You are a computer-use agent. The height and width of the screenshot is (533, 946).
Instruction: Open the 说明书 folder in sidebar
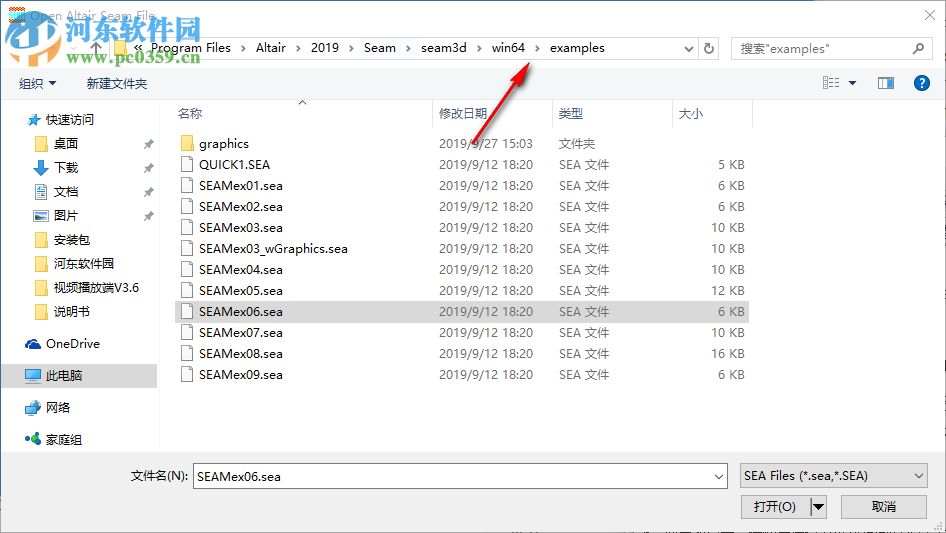71,312
